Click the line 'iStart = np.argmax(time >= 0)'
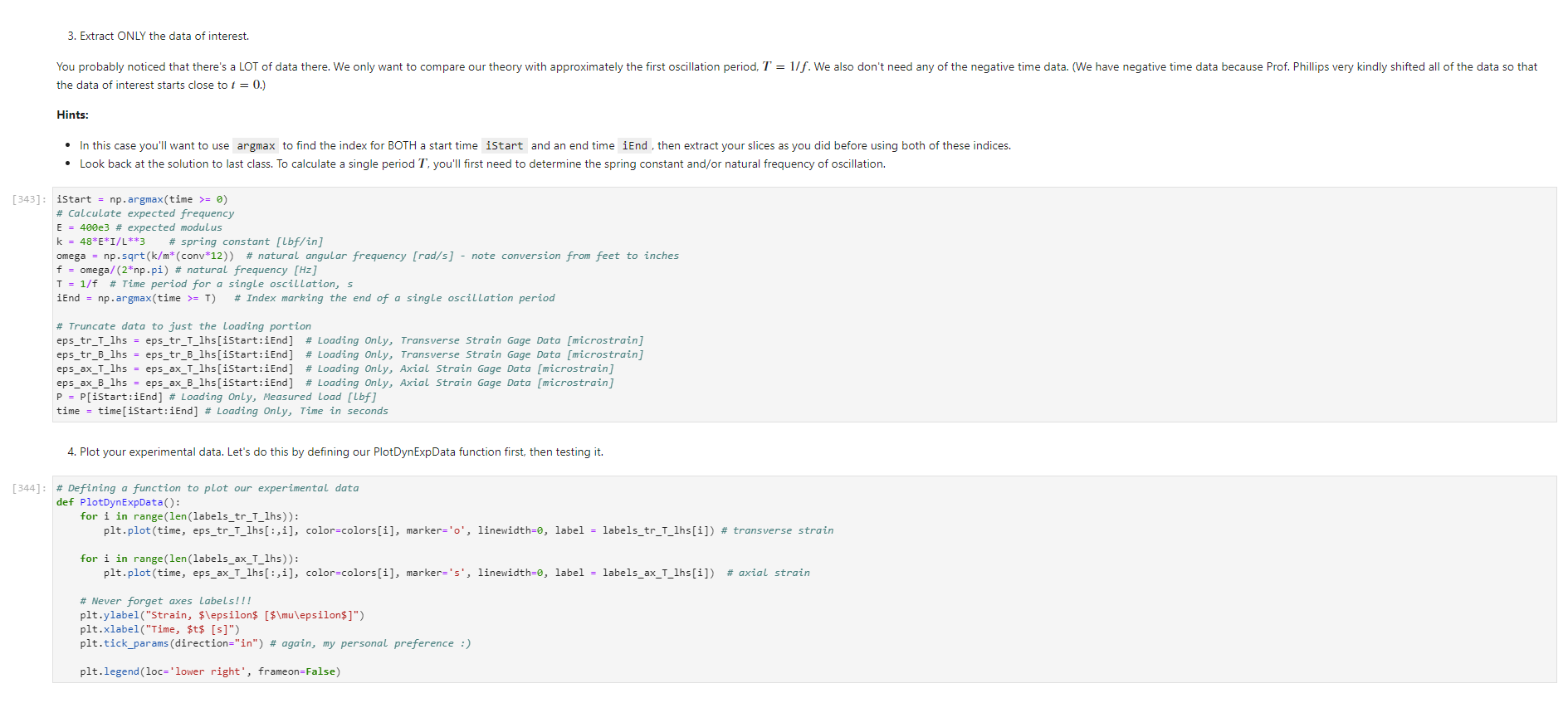This screenshot has width=1568, height=703. [x=142, y=199]
